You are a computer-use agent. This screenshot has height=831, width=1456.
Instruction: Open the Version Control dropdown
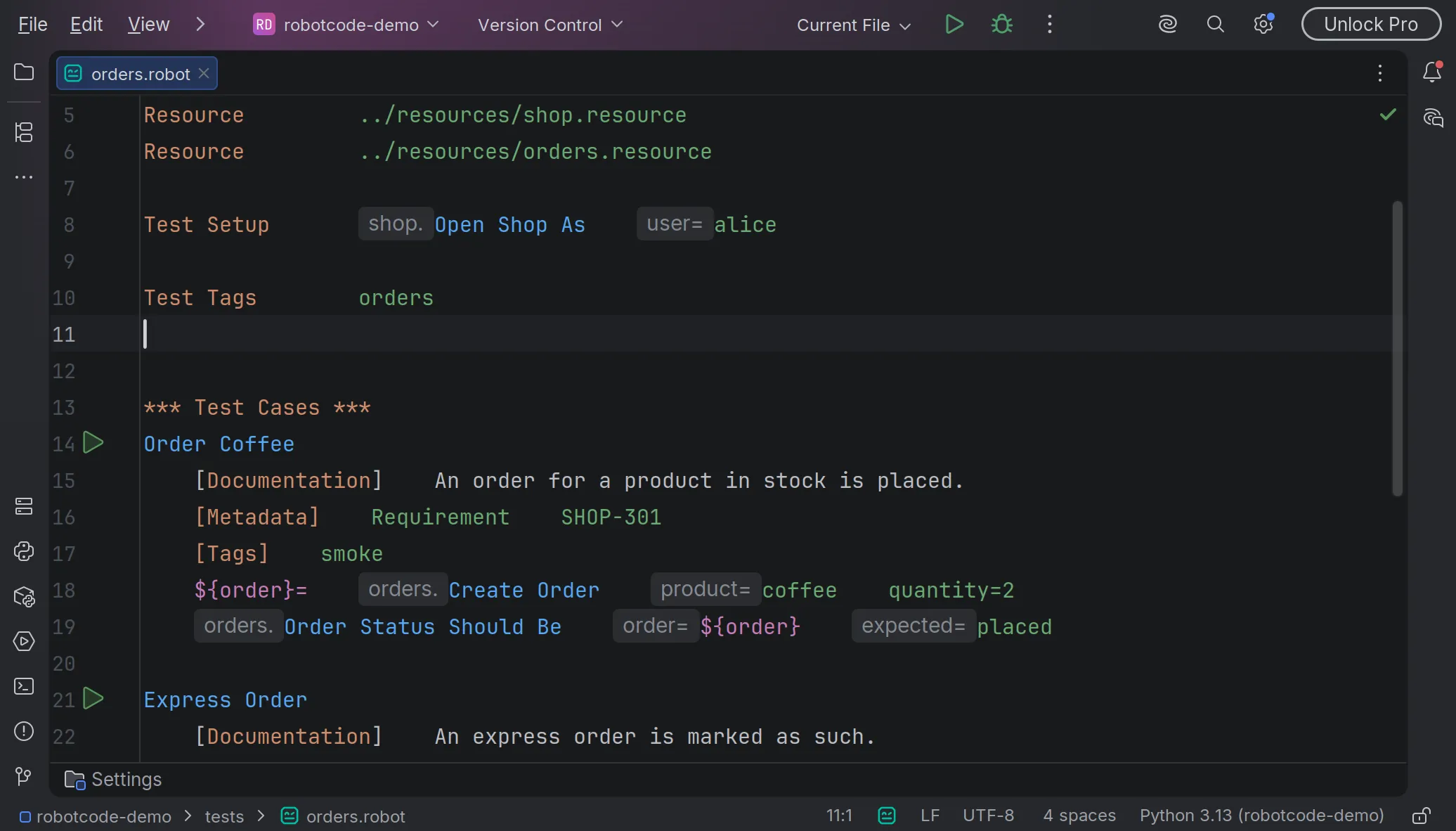550,25
